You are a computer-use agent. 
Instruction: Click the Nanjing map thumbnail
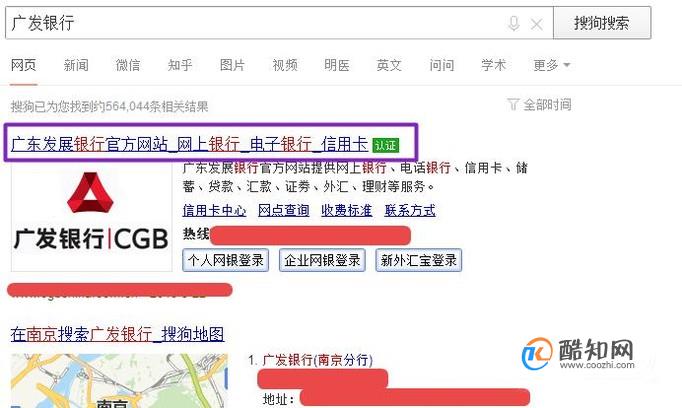coord(119,381)
